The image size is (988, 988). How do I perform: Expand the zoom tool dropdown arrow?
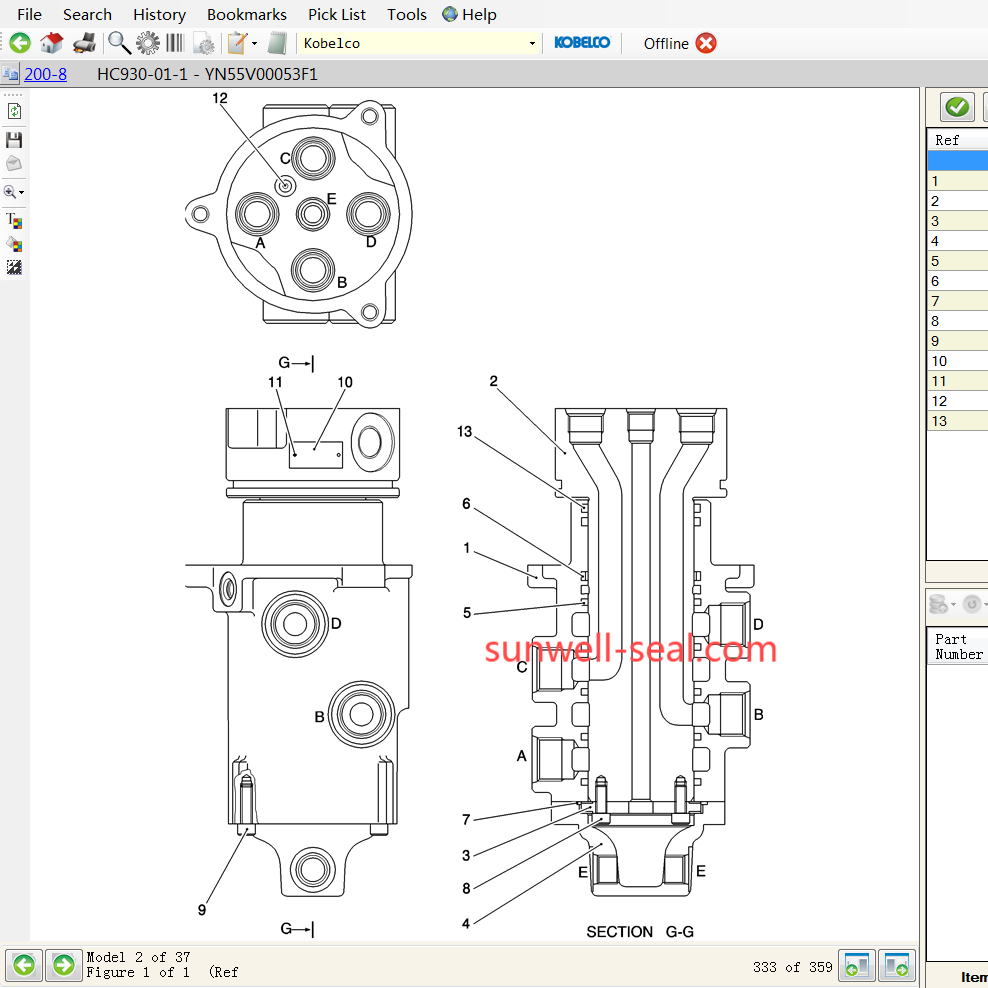pos(21,192)
